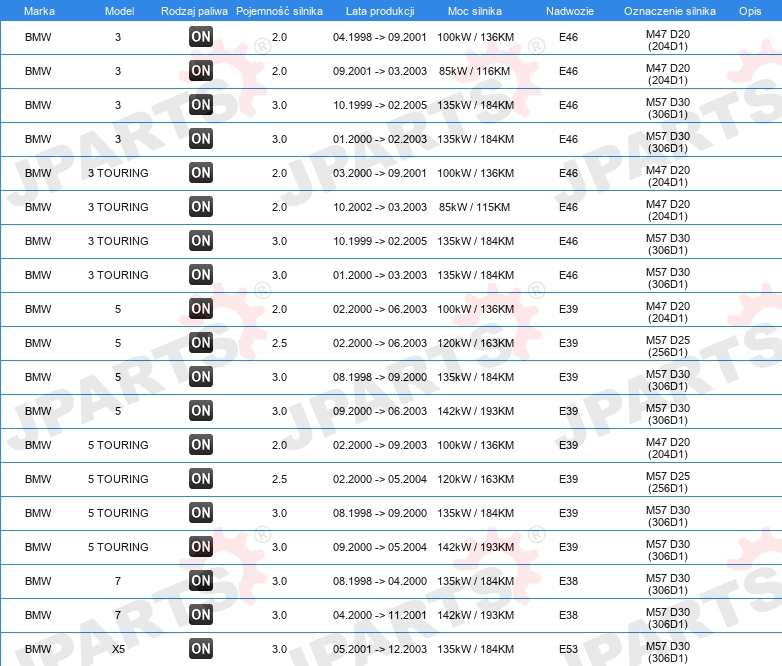Click ON icon in 01.2000 -> 02.2003 row
The image size is (782, 666).
[201, 139]
